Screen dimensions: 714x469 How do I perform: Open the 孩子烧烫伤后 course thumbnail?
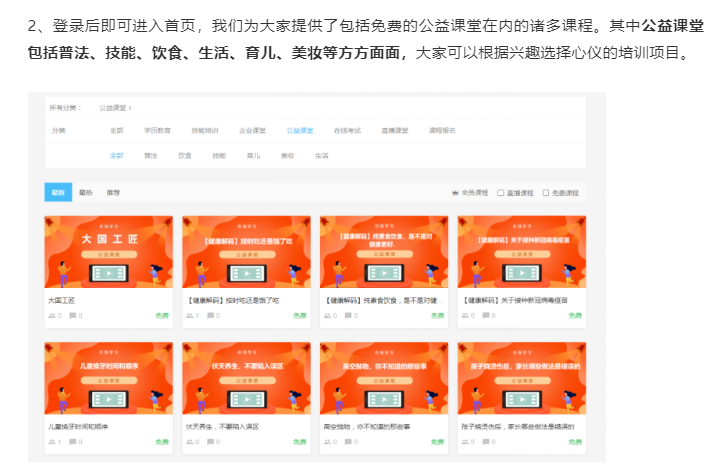point(522,378)
